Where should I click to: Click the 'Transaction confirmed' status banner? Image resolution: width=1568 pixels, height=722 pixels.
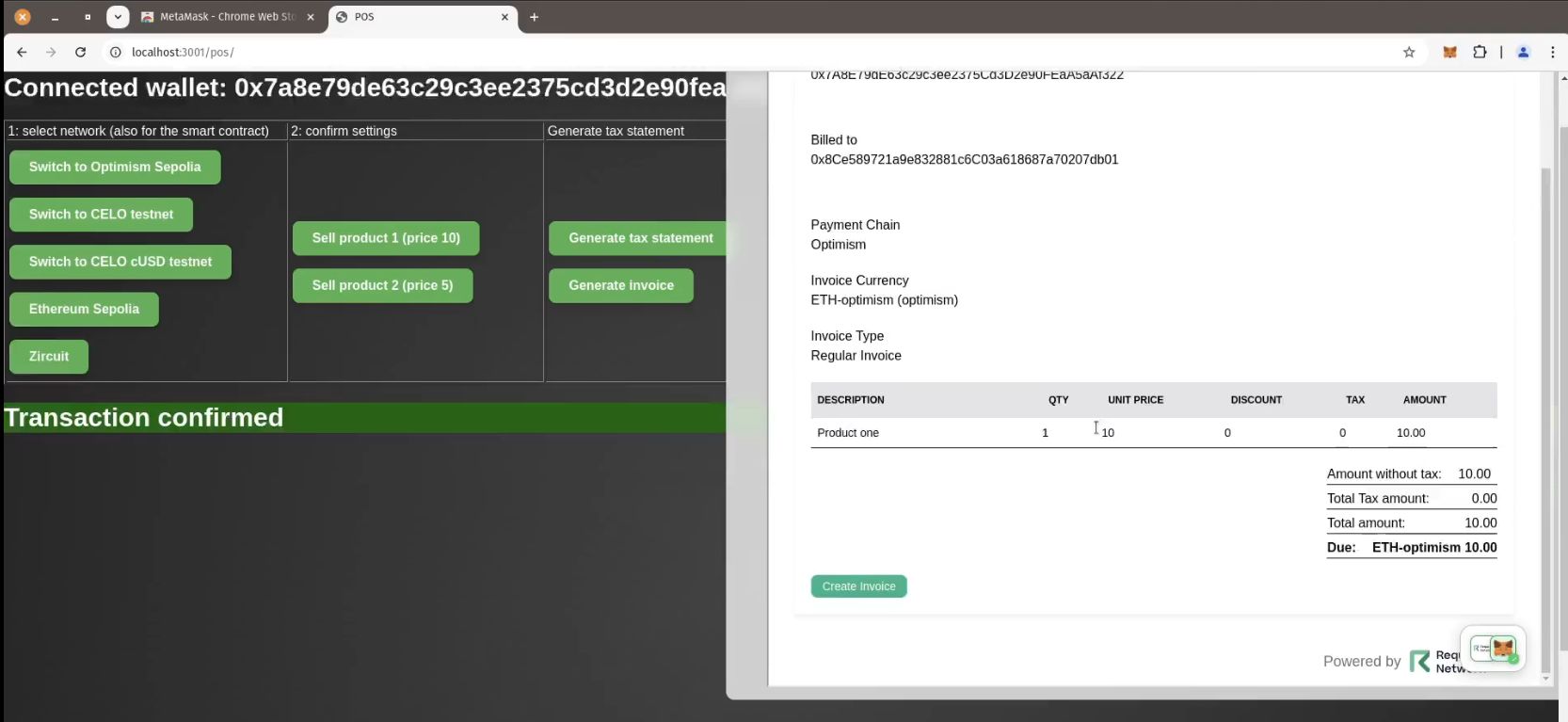[x=364, y=418]
